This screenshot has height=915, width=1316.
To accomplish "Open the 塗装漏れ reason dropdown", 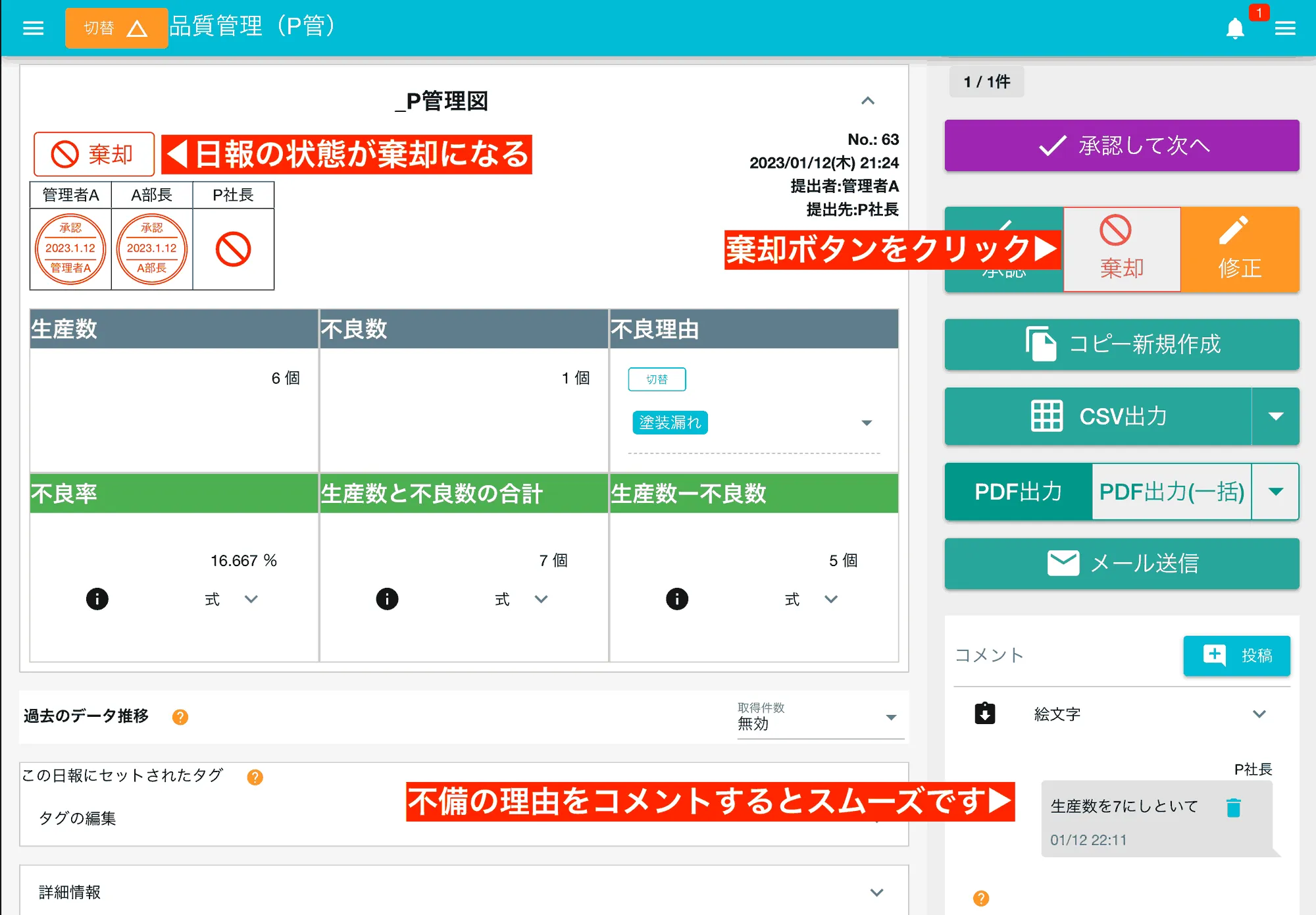I will (867, 423).
